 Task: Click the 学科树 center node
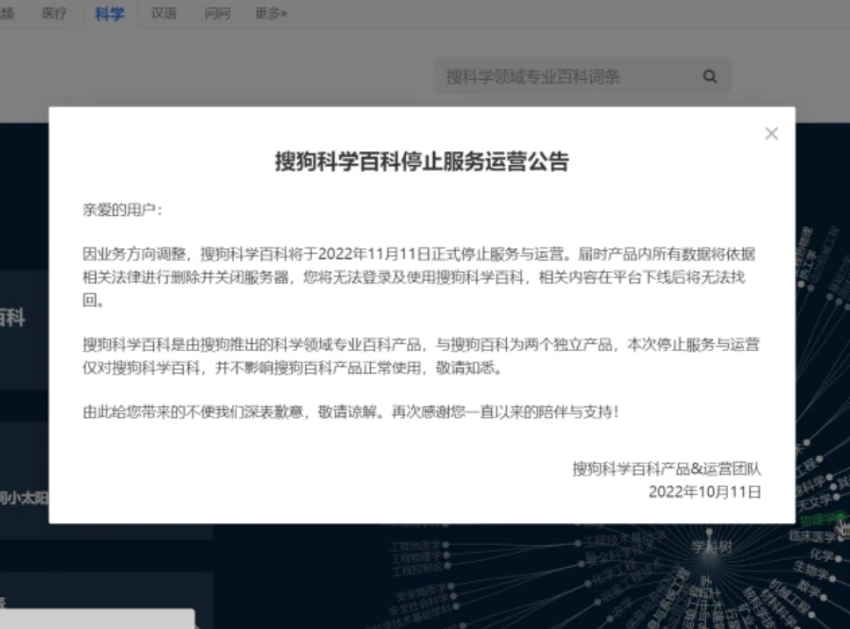coord(711,547)
